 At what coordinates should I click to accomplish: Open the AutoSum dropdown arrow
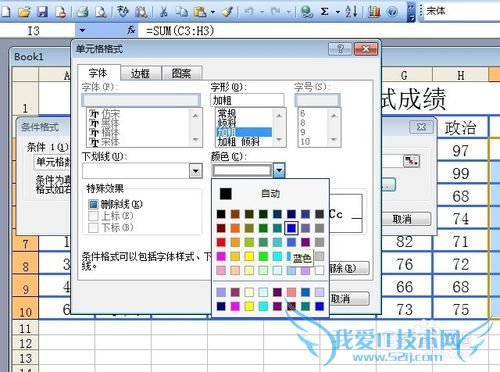click(x=337, y=12)
